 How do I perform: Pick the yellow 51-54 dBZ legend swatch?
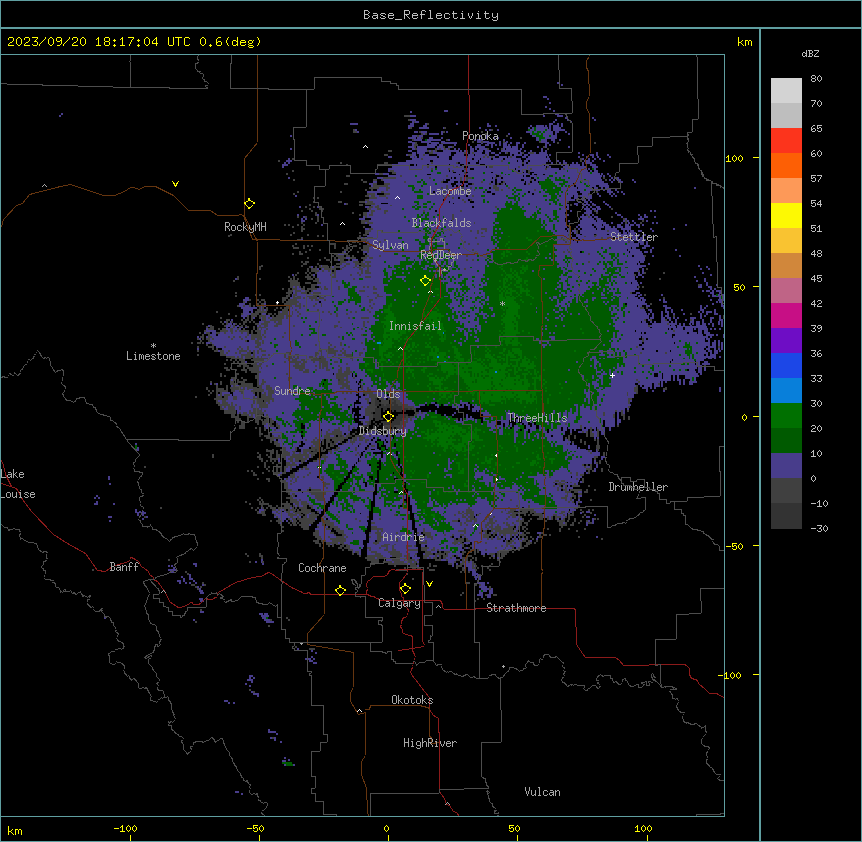[x=786, y=215]
